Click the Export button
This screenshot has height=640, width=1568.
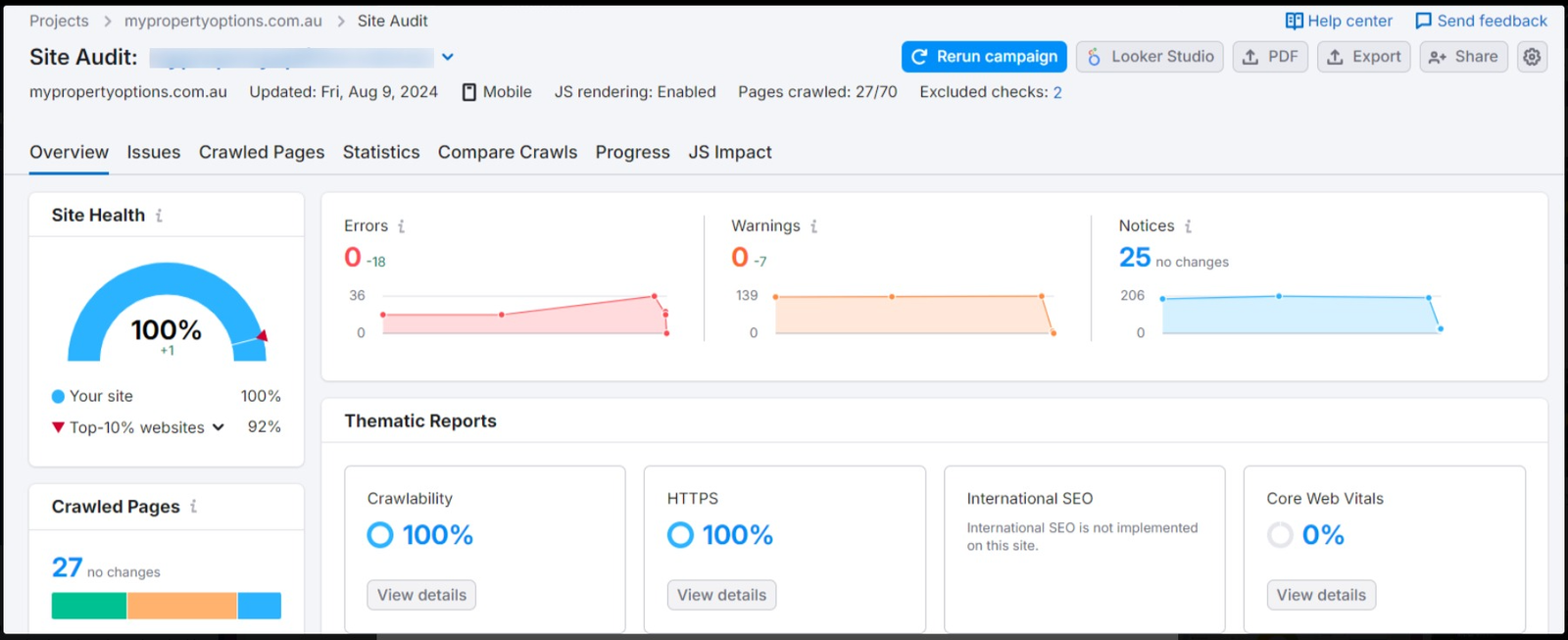pyautogui.click(x=1364, y=57)
